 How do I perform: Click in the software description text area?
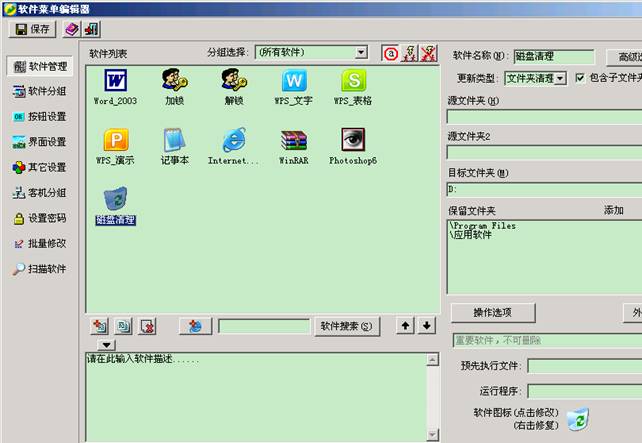point(256,396)
